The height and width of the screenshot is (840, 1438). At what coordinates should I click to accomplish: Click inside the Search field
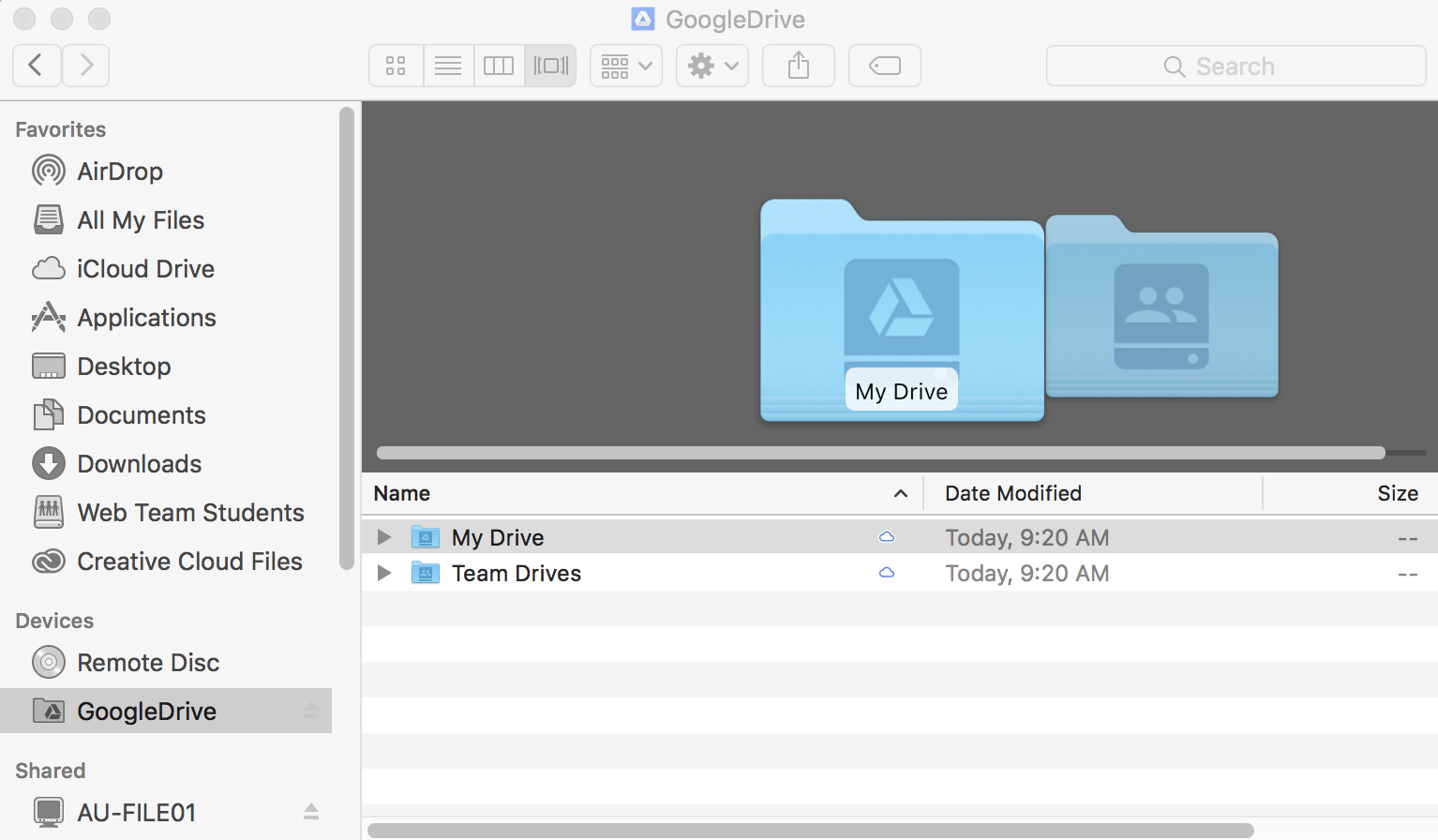point(1236,66)
